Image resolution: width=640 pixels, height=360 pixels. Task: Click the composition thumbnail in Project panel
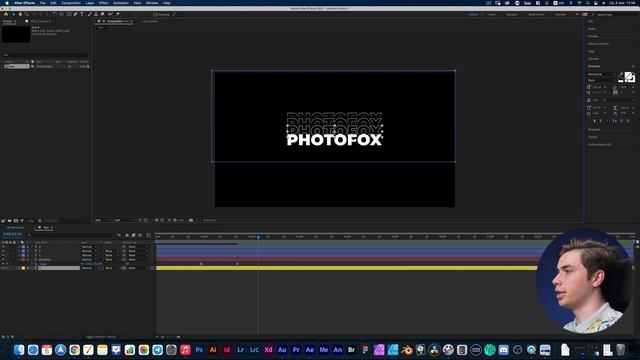[16, 34]
